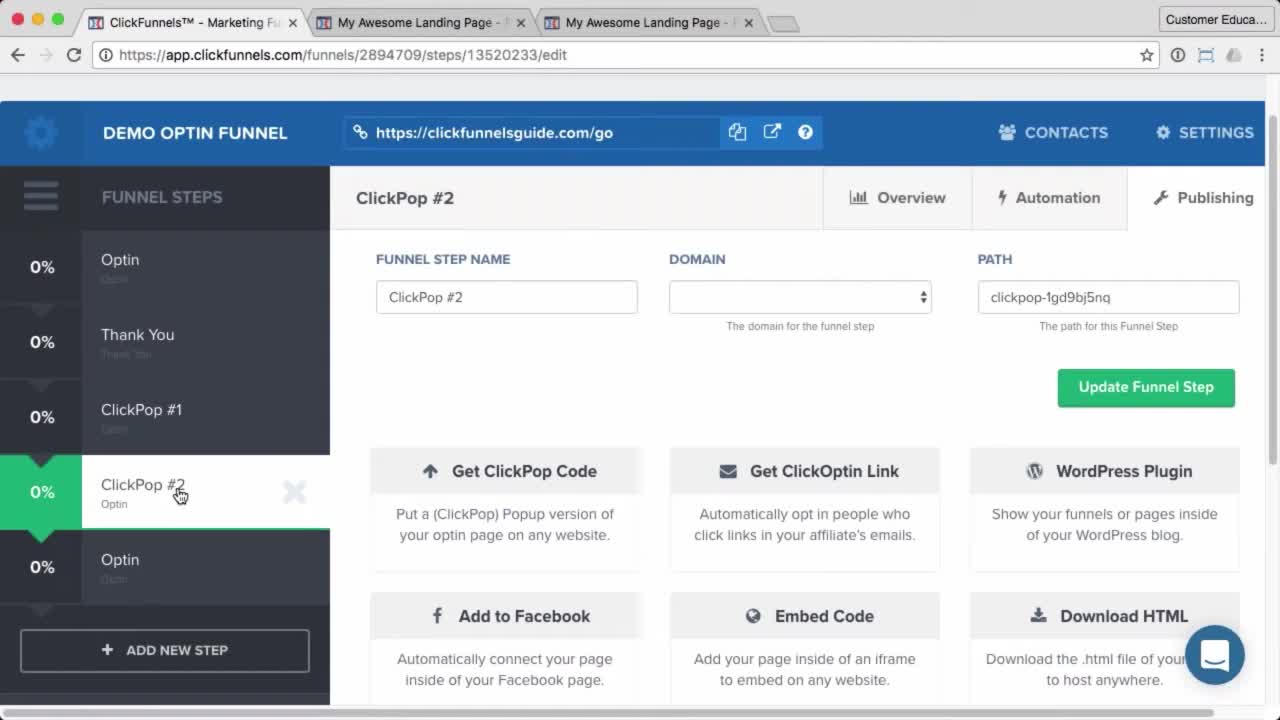Open the Domain dropdown
The height and width of the screenshot is (720, 1280).
click(x=800, y=297)
